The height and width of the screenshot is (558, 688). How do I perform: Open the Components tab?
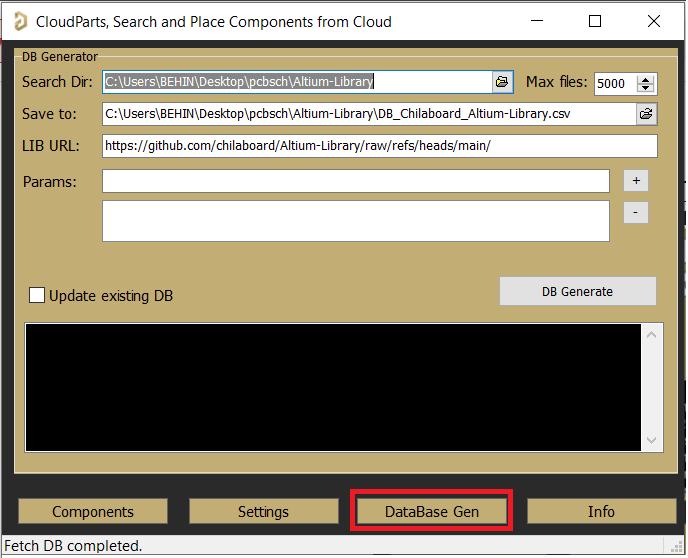pos(93,512)
